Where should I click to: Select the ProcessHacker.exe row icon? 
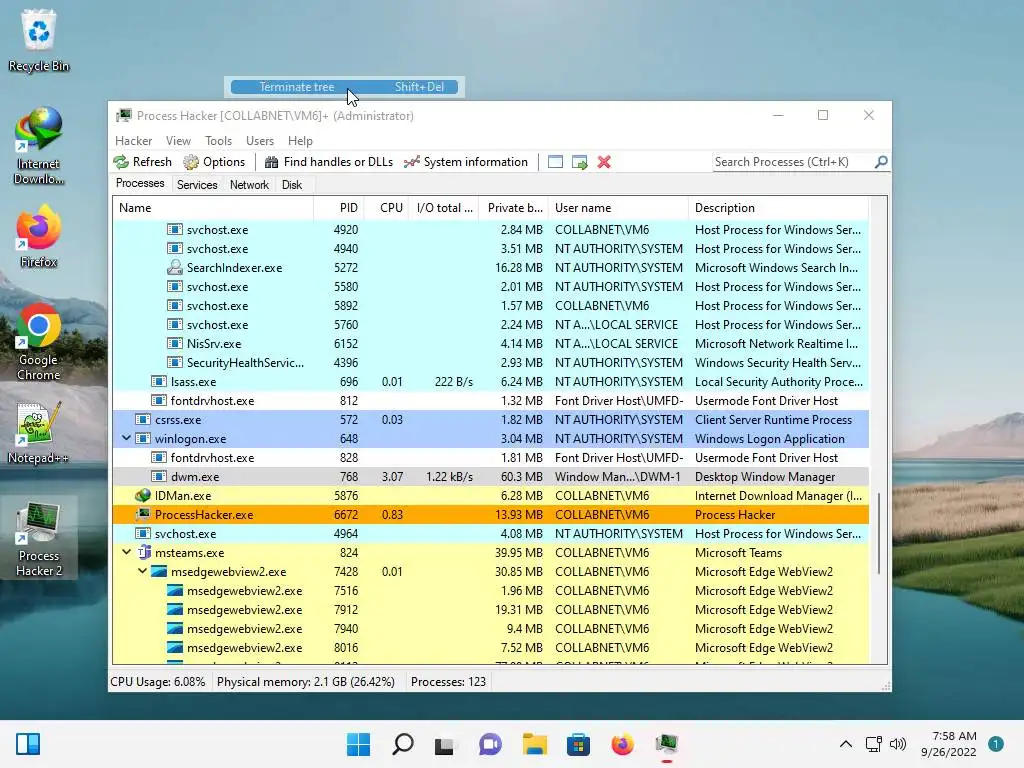[x=142, y=515]
